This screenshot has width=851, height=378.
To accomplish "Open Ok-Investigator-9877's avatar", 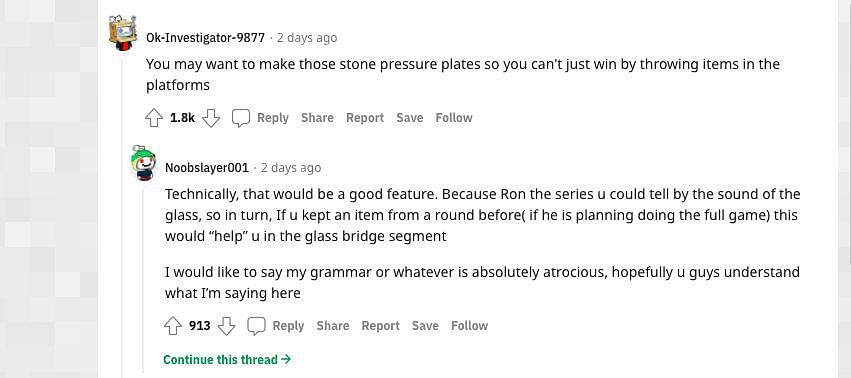I will coord(123,33).
